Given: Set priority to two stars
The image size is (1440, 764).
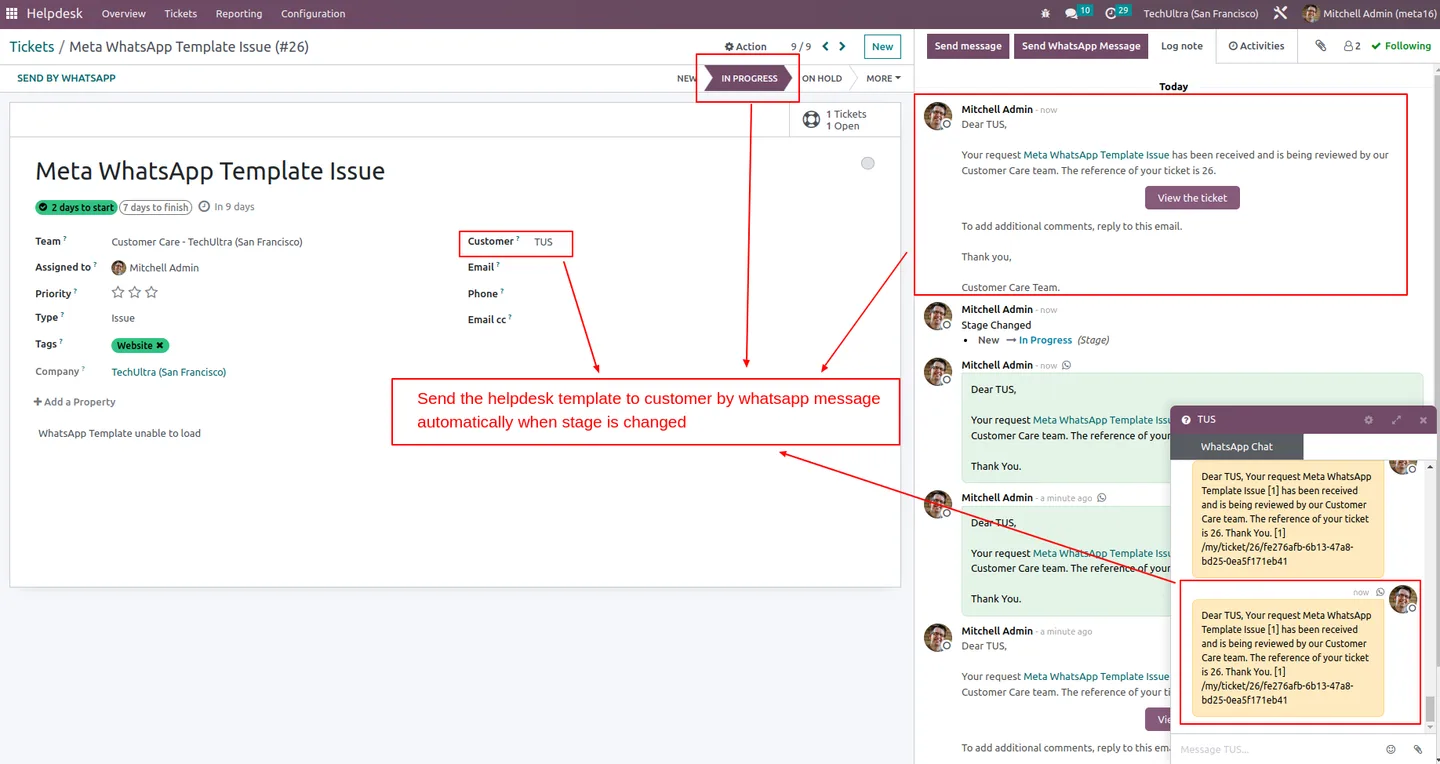Looking at the screenshot, I should tap(135, 293).
